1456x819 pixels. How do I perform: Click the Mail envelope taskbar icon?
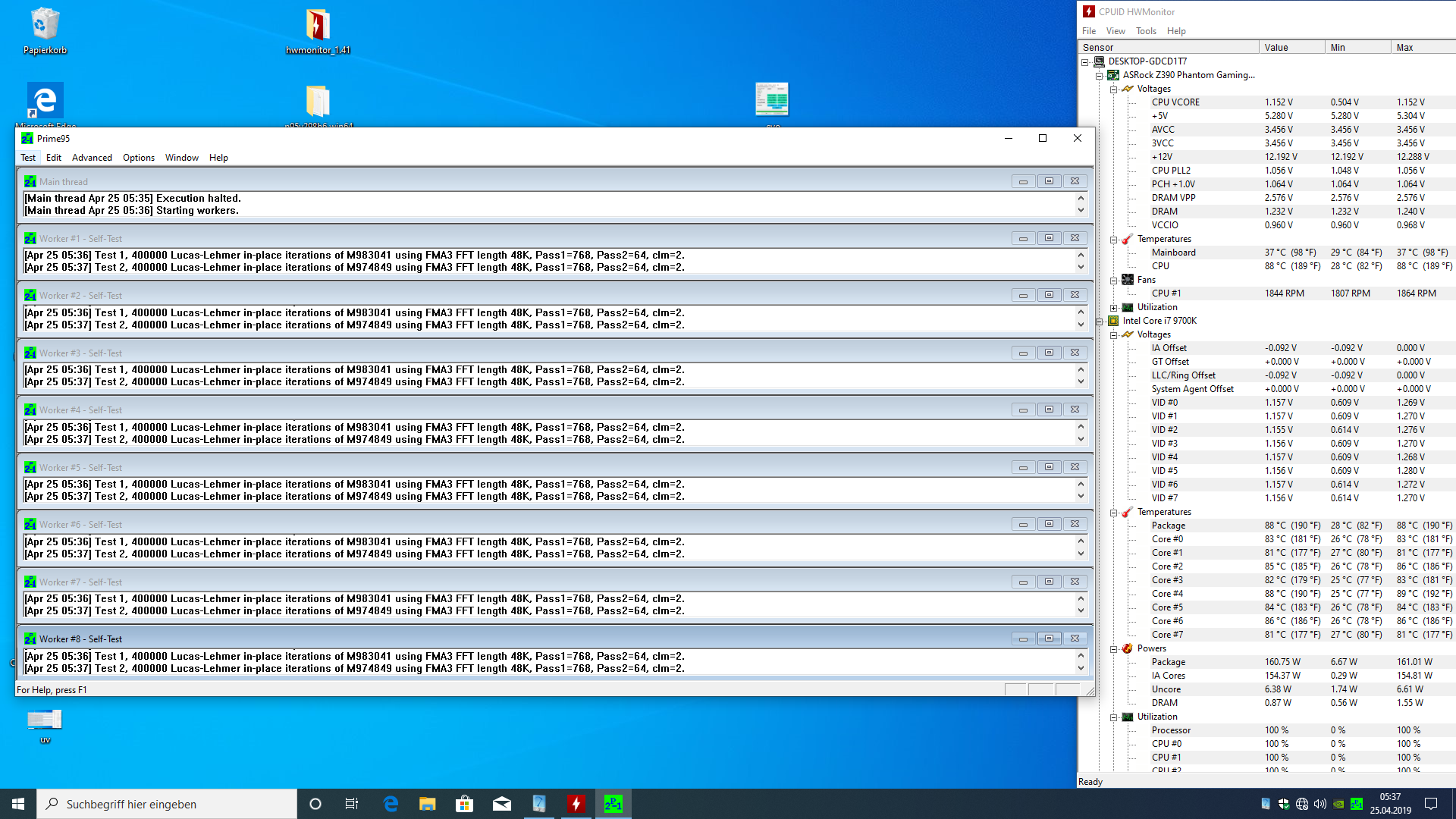[501, 804]
